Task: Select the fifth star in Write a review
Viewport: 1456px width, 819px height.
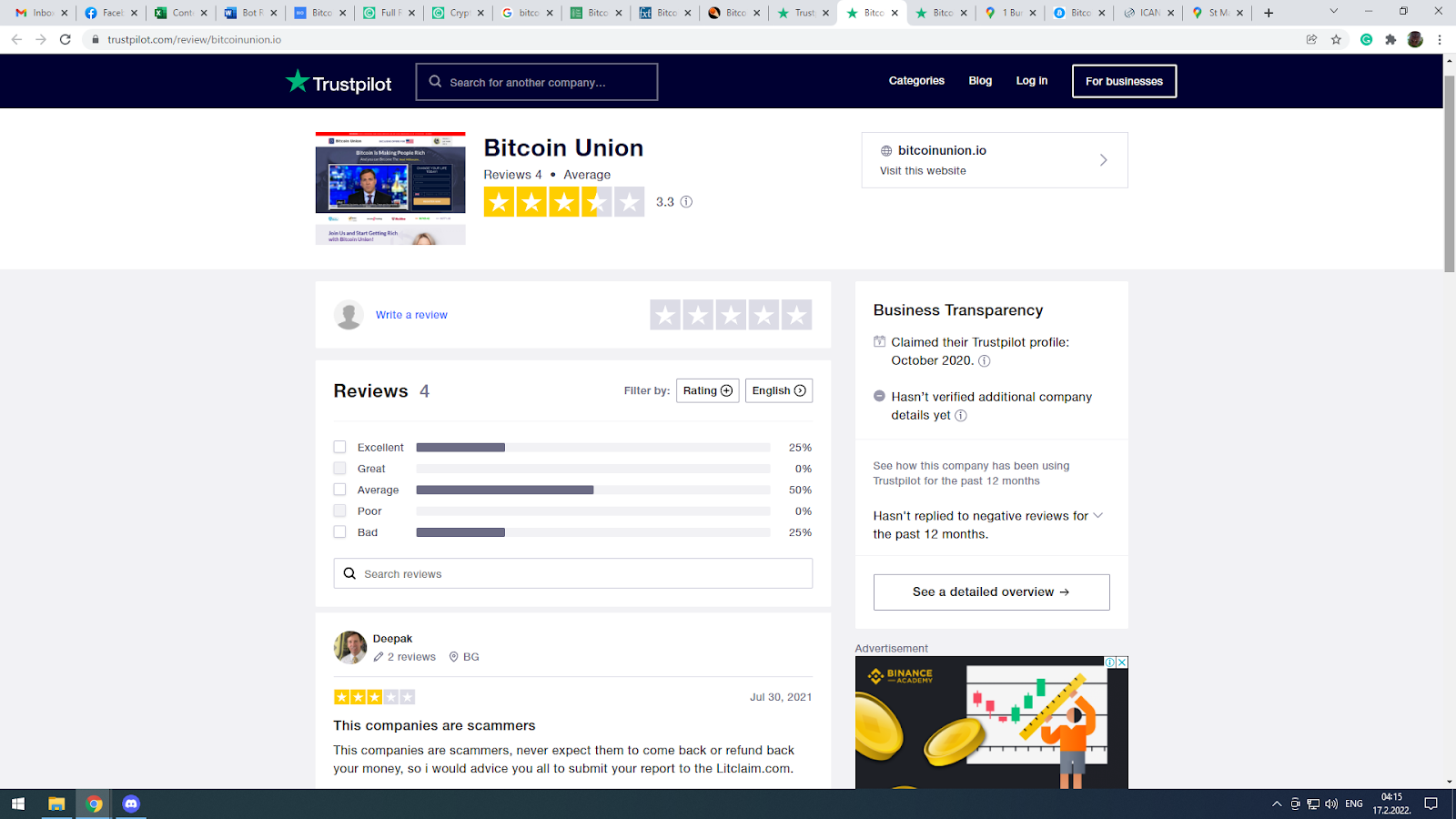Action: click(x=796, y=315)
